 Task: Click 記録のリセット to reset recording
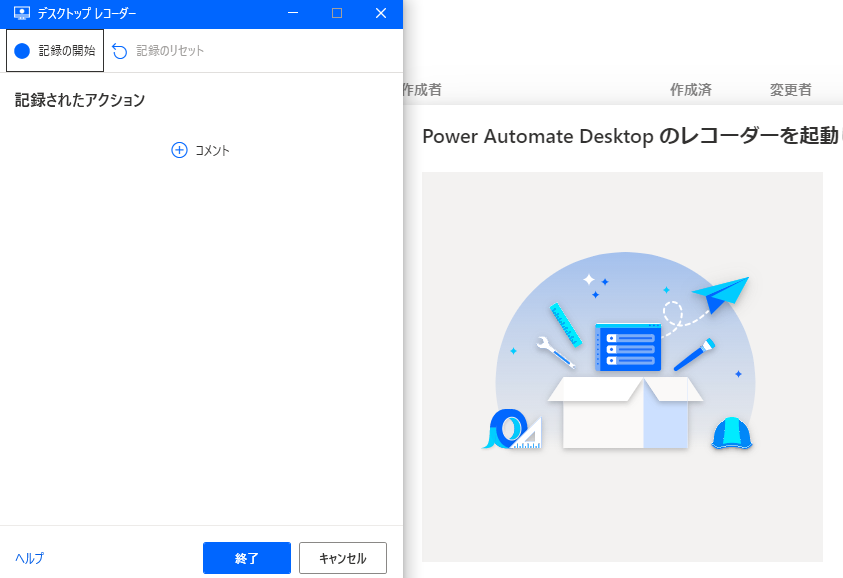(158, 51)
